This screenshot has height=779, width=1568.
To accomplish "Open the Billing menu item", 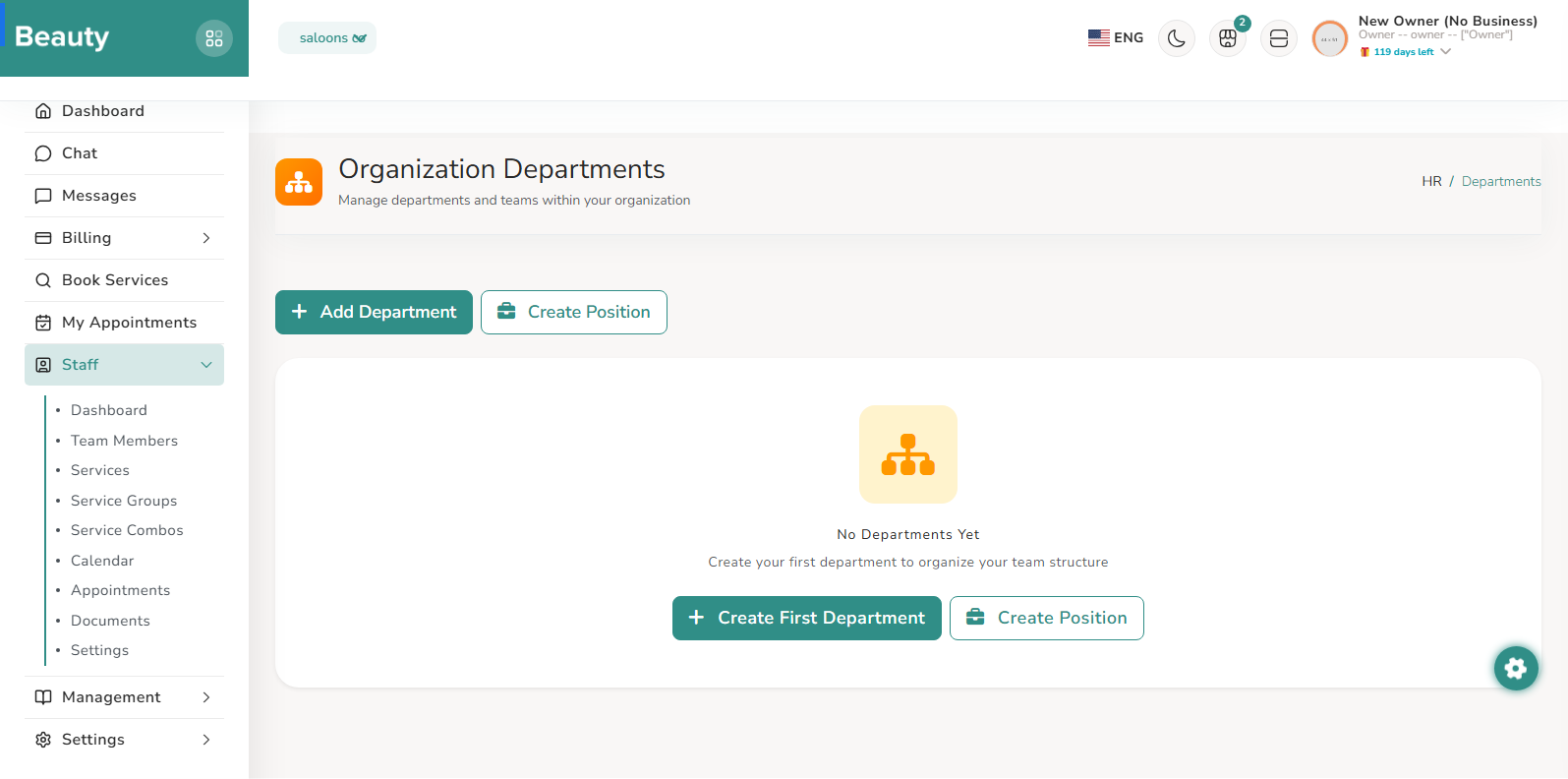I will pos(124,238).
